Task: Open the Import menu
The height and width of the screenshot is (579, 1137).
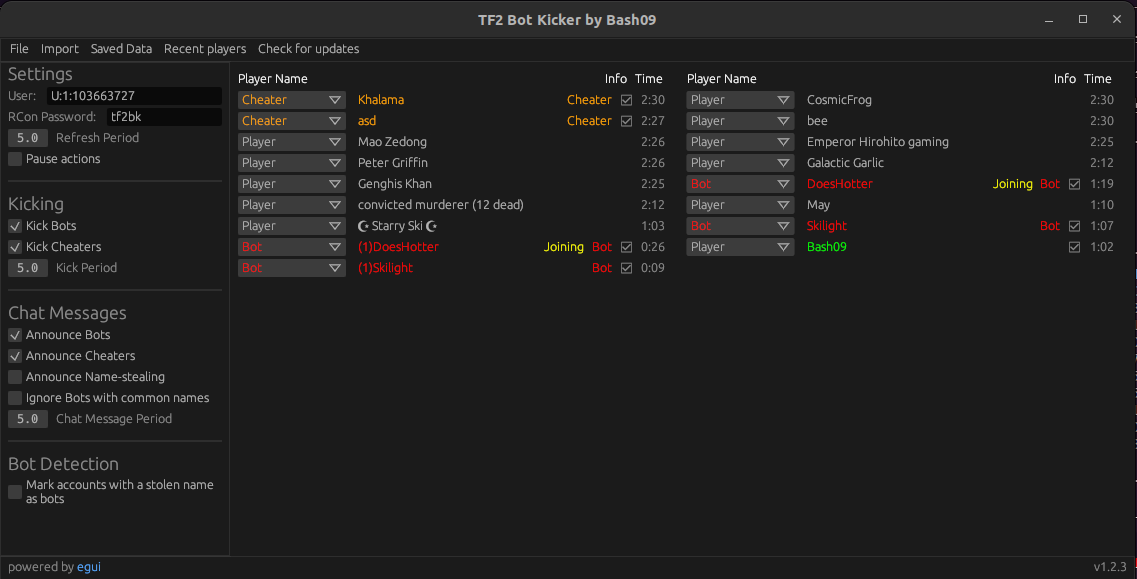Action: (59, 49)
